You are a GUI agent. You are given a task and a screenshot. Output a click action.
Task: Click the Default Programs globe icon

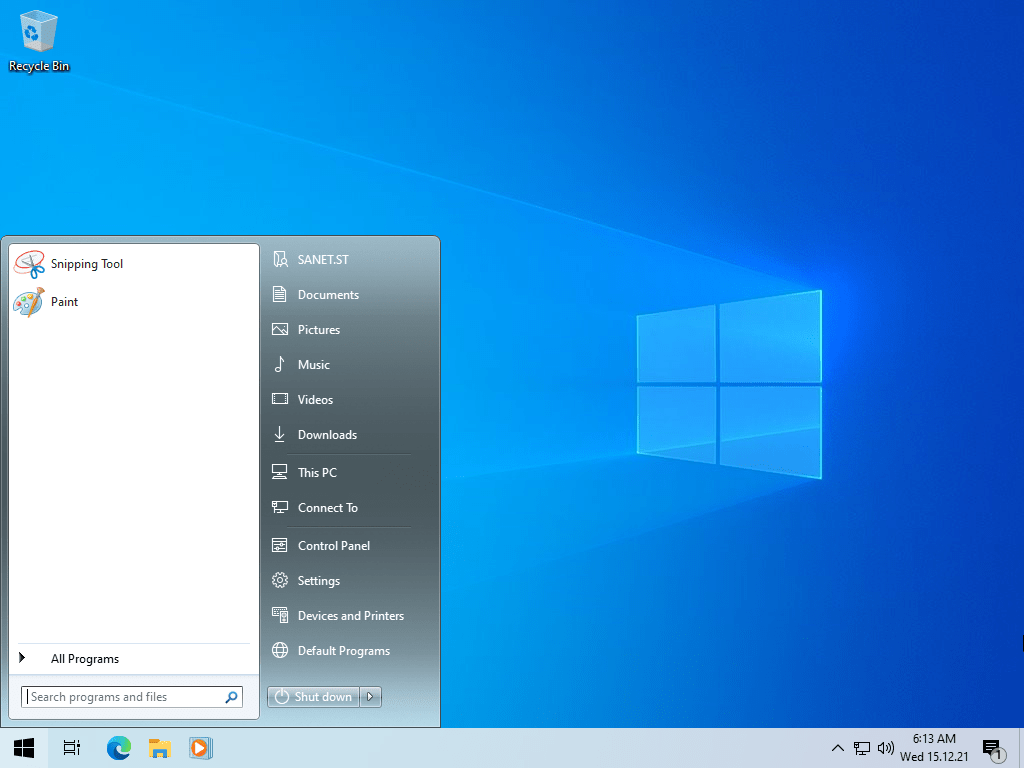pos(280,650)
